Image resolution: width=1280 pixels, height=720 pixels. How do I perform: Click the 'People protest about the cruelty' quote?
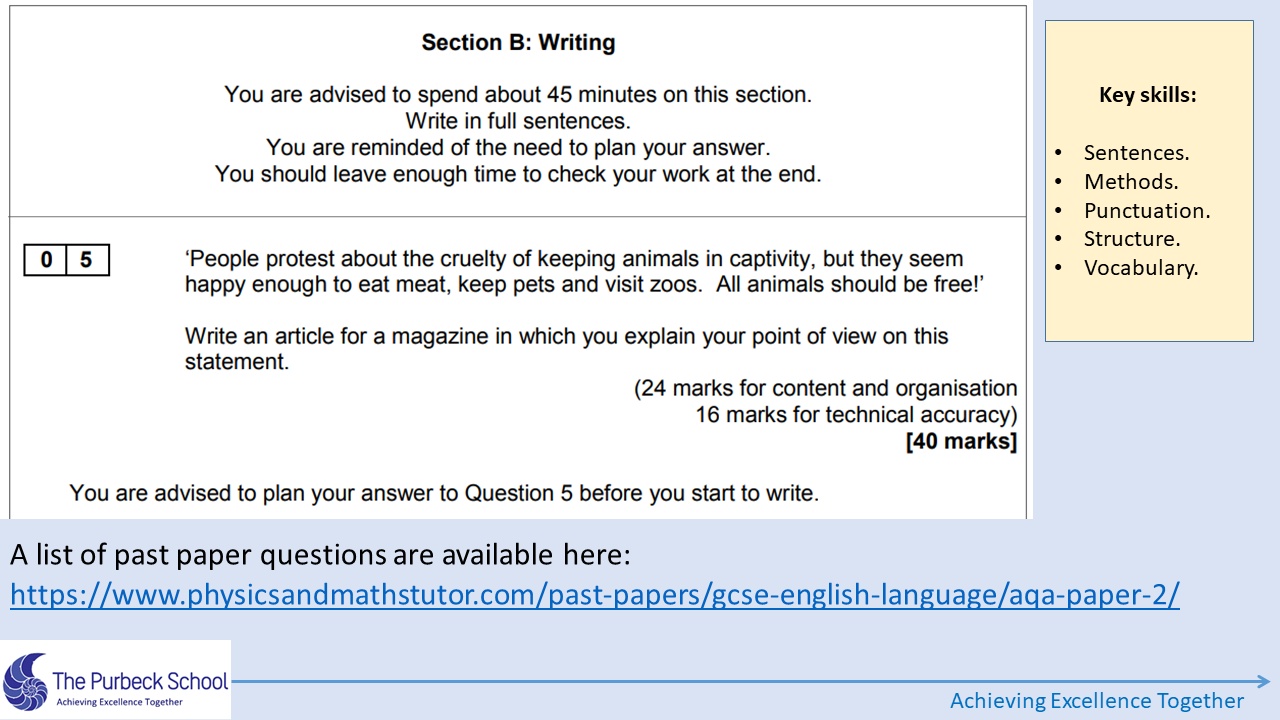click(585, 272)
